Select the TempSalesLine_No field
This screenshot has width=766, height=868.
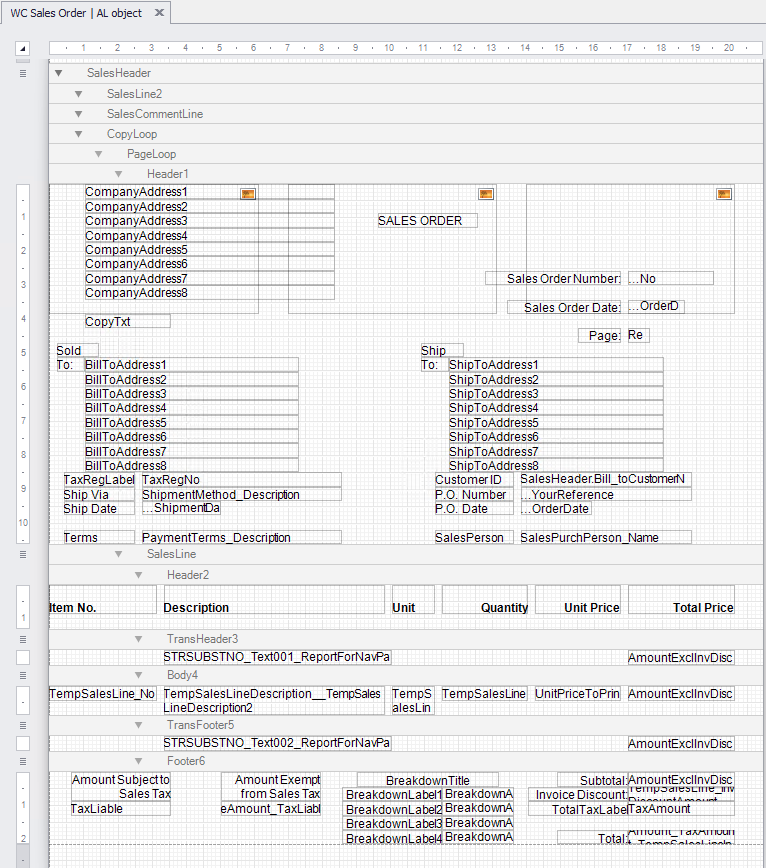103,694
